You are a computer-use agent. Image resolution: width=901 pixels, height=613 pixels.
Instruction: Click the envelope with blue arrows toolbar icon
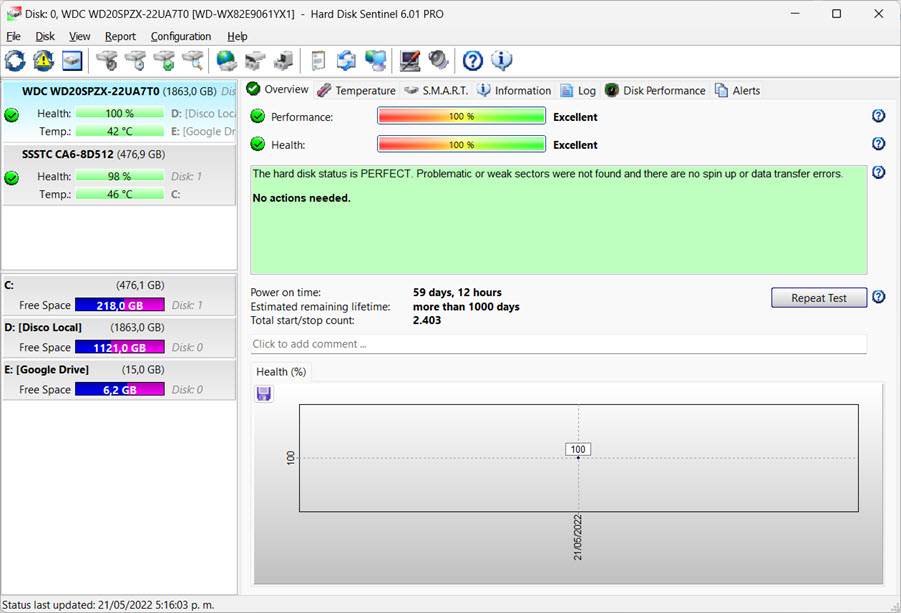pos(346,60)
